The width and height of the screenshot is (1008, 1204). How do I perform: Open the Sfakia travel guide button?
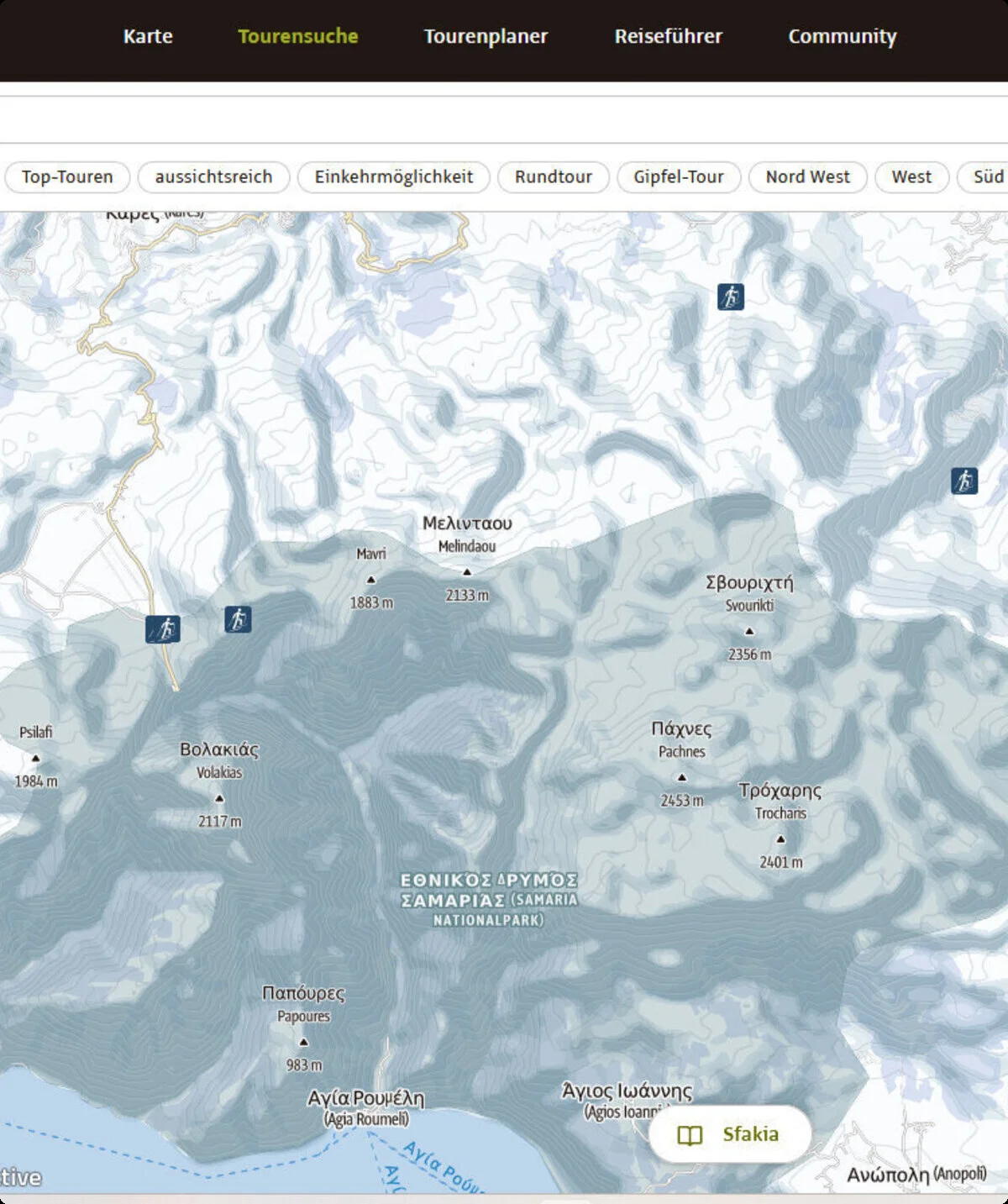tap(729, 1134)
